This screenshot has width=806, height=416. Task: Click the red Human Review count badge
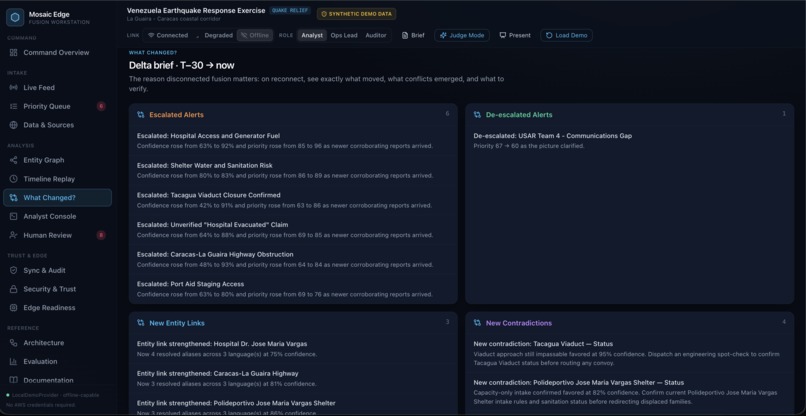[x=101, y=235]
